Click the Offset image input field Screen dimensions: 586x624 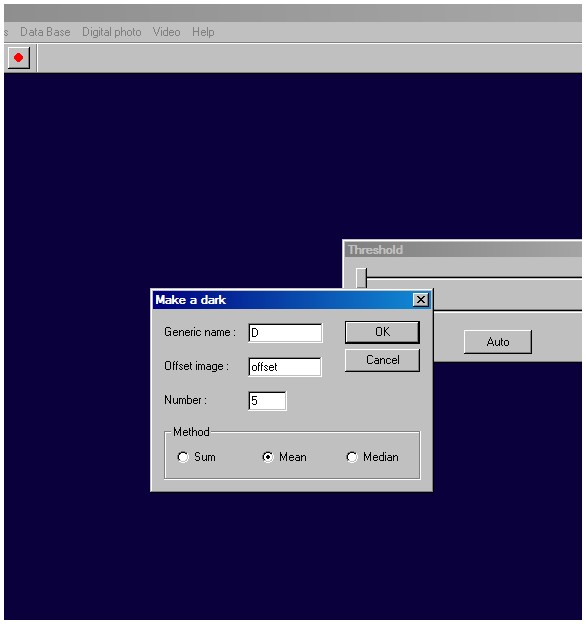coord(285,367)
